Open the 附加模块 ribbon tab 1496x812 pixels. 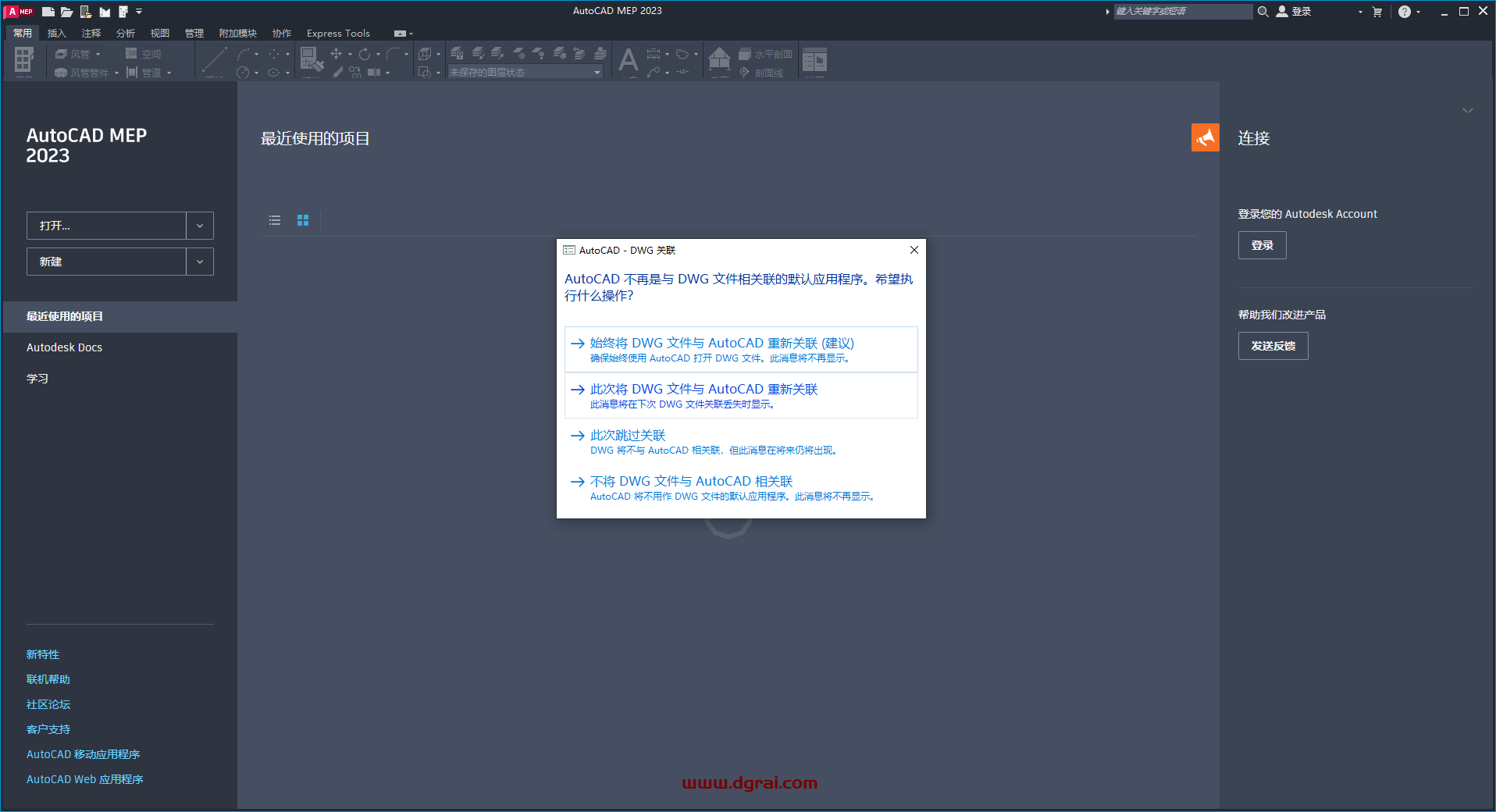(x=238, y=33)
